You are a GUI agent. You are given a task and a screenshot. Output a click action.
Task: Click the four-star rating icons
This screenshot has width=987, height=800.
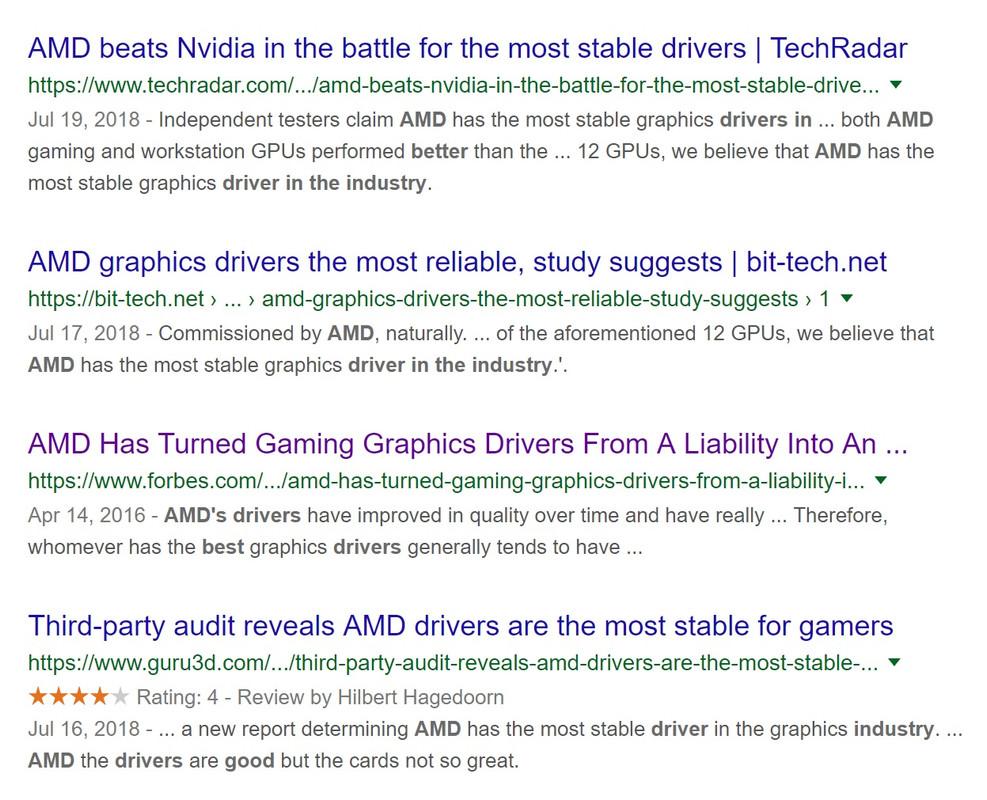pos(79,697)
